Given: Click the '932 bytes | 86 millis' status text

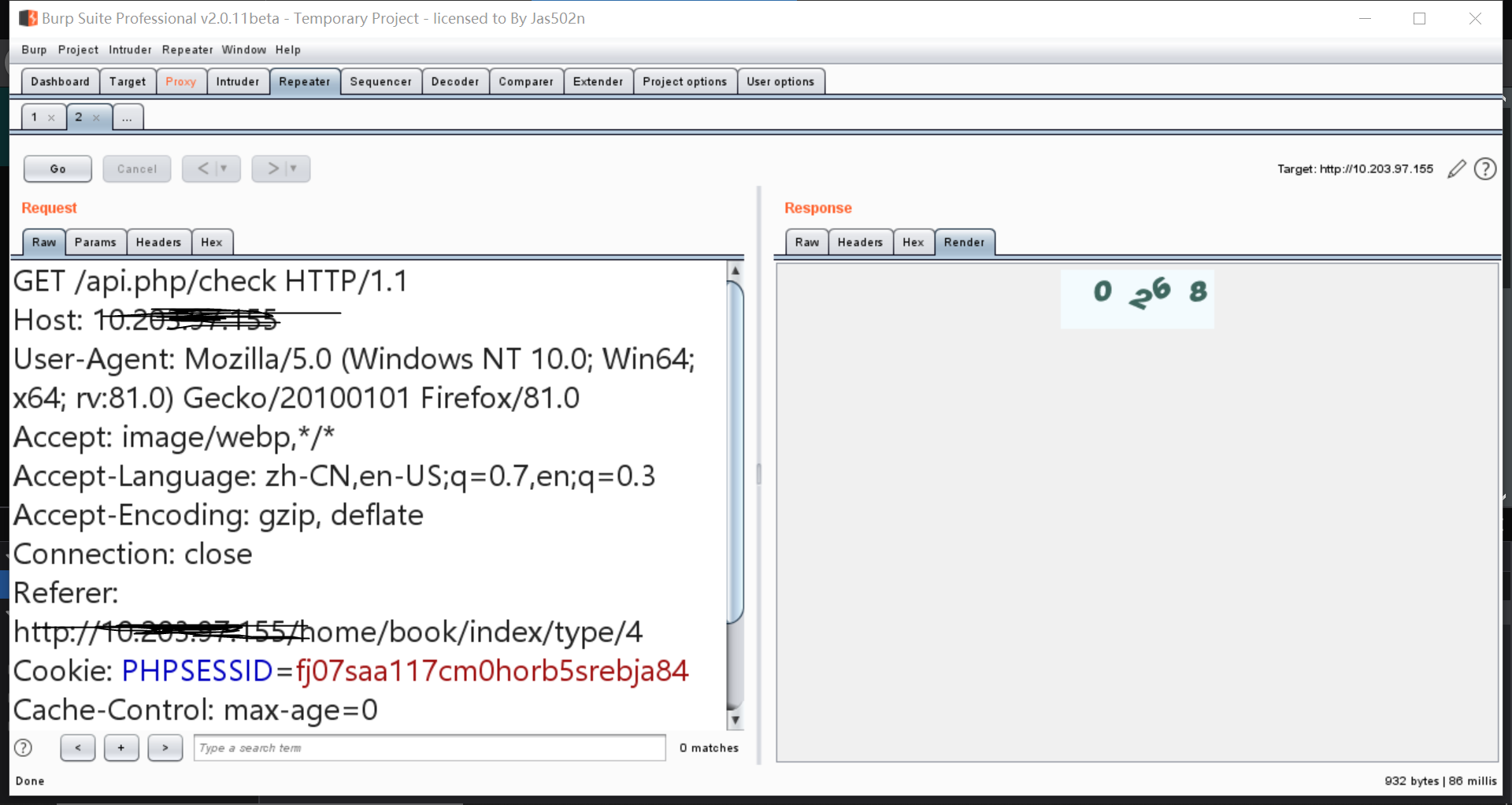Looking at the screenshot, I should pos(1440,781).
